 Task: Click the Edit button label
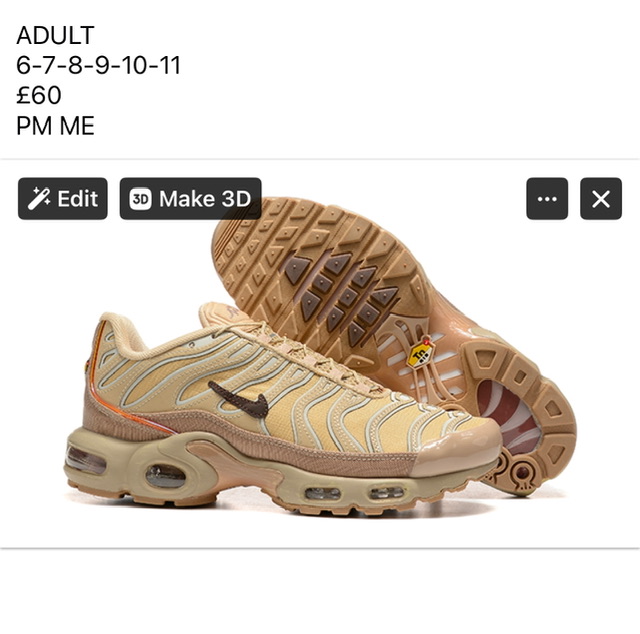pos(78,199)
